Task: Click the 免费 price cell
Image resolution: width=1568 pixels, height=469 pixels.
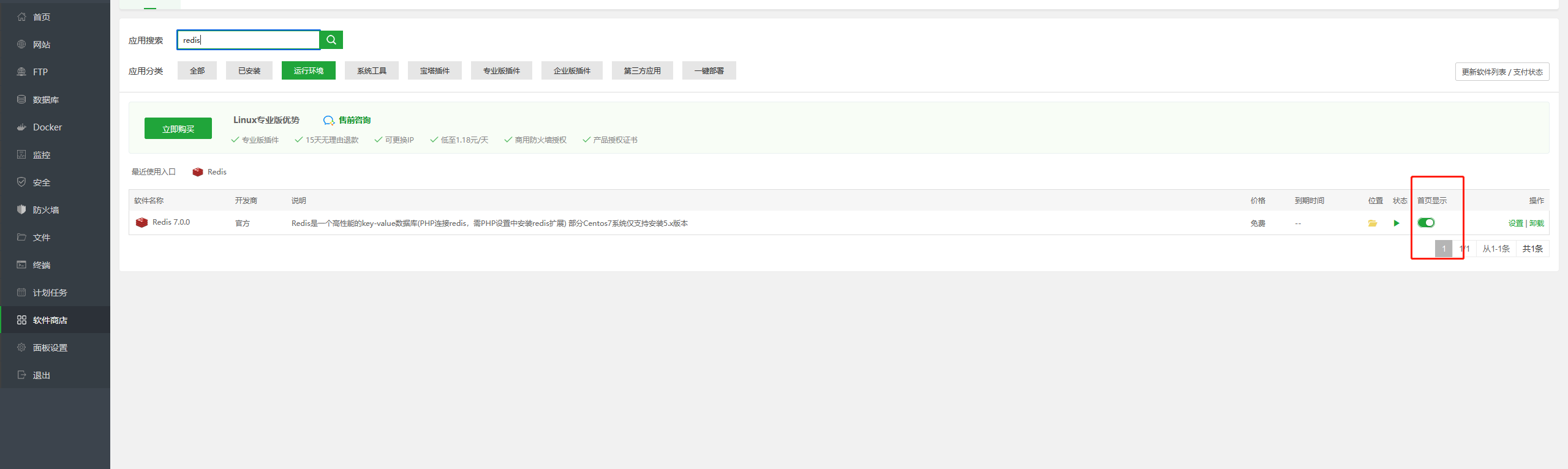Action: (x=1258, y=223)
